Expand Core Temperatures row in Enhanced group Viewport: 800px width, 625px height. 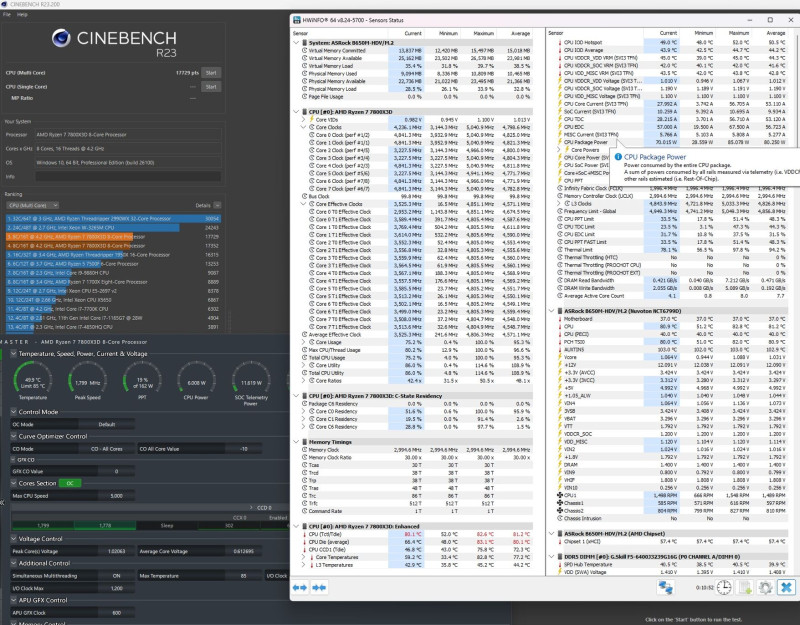[303, 557]
